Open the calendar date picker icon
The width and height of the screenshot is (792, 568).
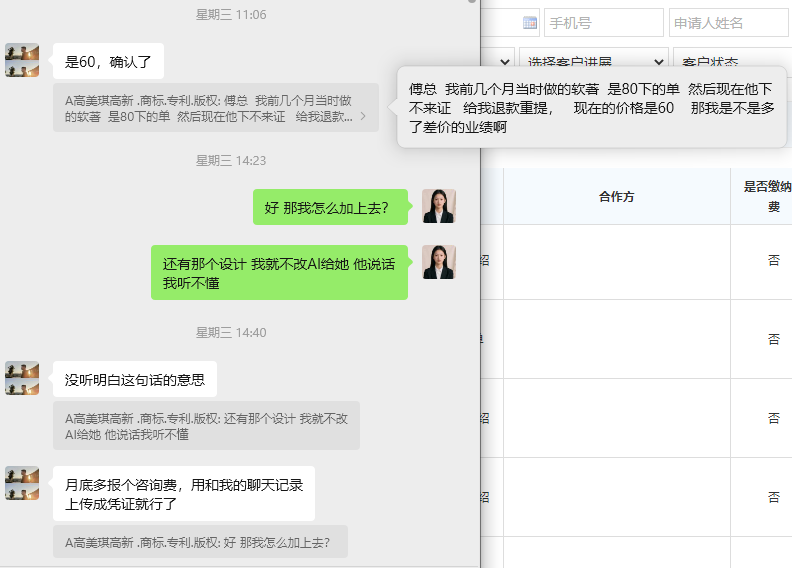530,23
